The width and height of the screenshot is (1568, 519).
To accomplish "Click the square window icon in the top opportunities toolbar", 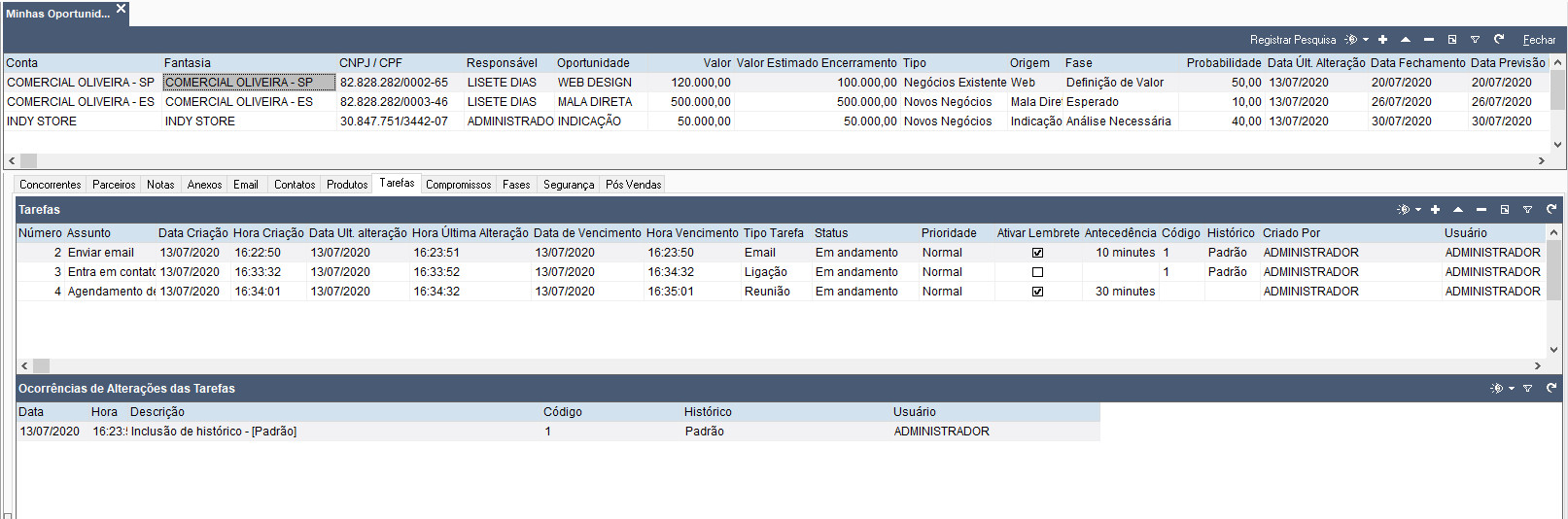I will pyautogui.click(x=1452, y=40).
